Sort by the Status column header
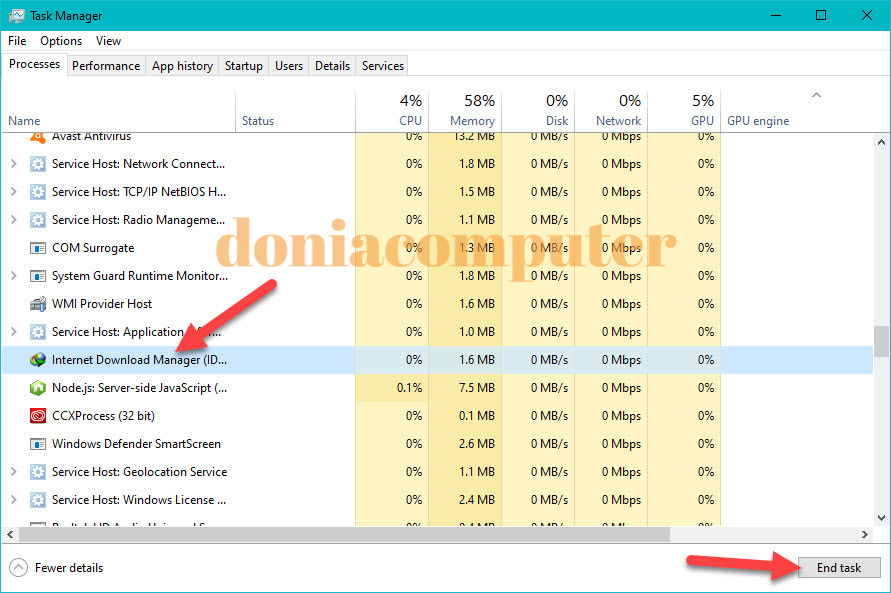This screenshot has height=593, width=891. pos(295,112)
